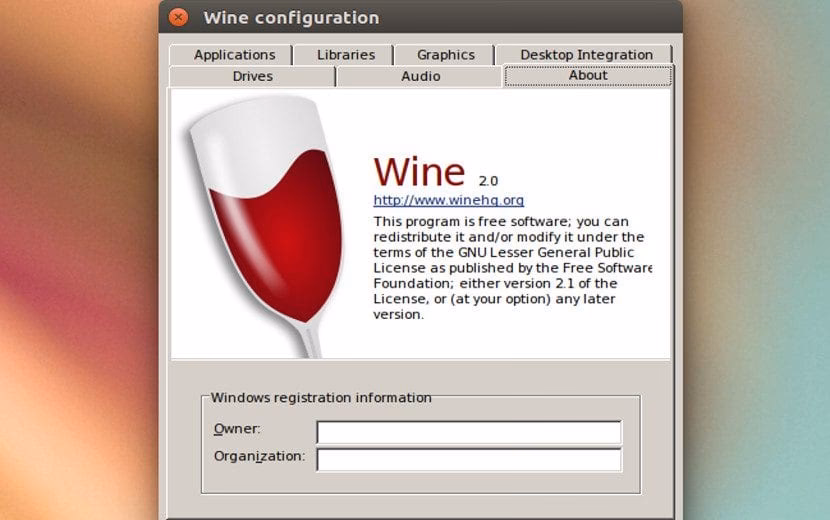This screenshot has height=520, width=830.
Task: Click the GNU Lesser General Public license text
Action: coord(512,268)
